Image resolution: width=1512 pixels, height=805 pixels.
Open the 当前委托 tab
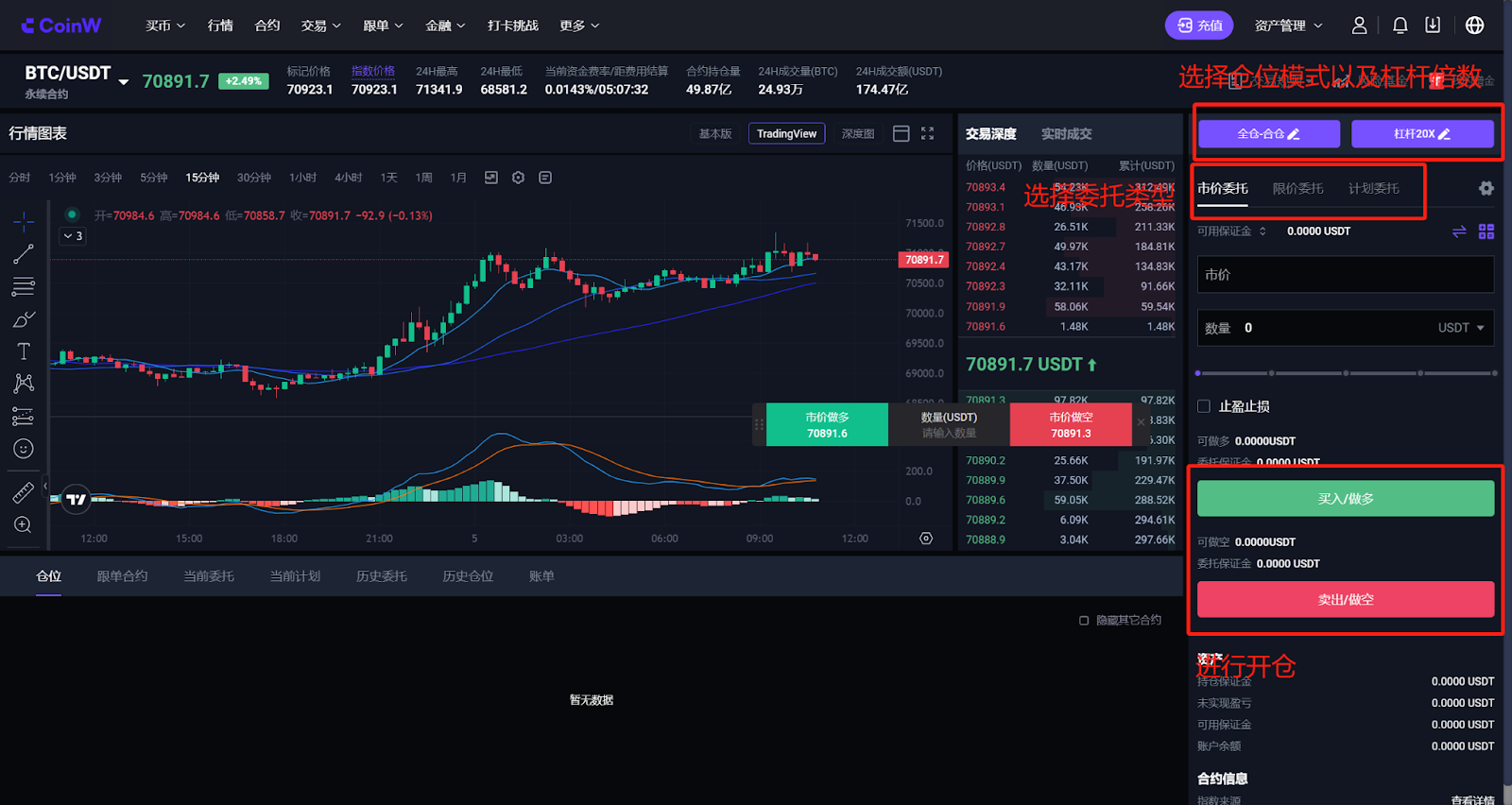point(209,576)
